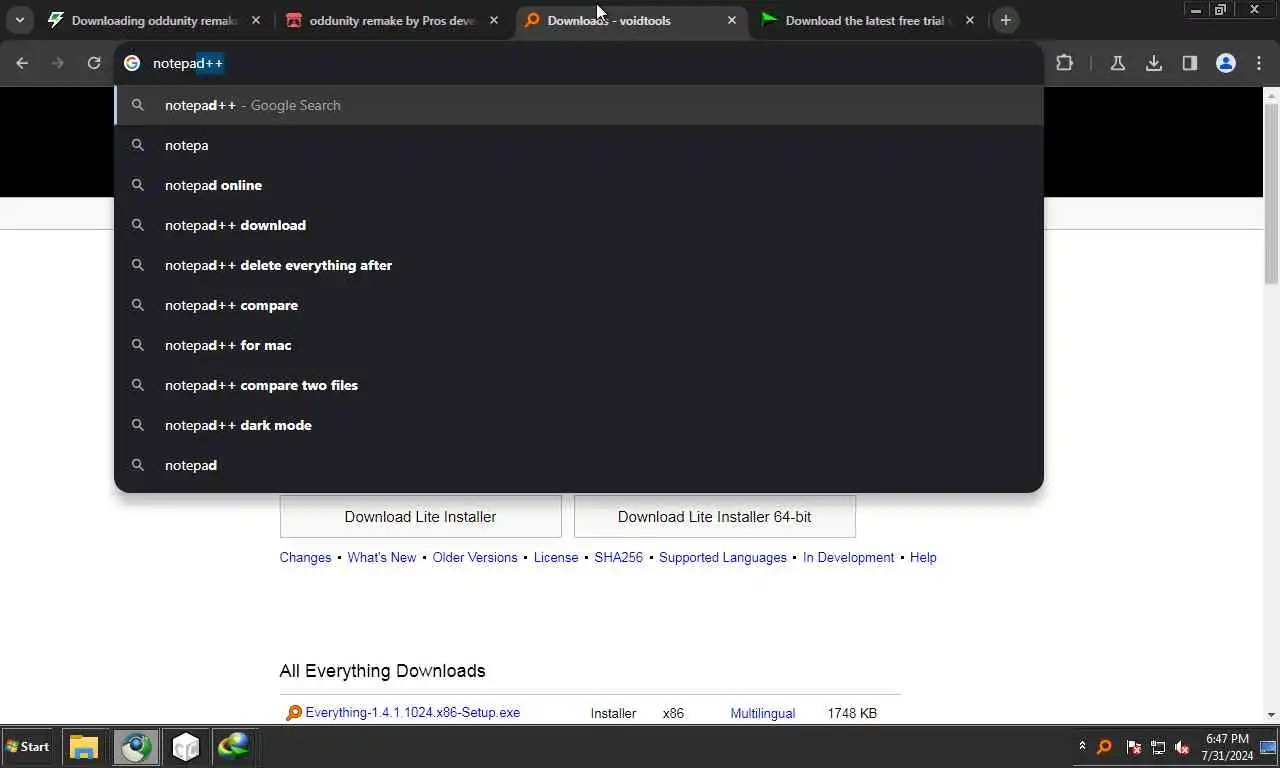Viewport: 1280px width, 768px height.
Task: Choose 'notepad++ download' suggestion
Action: click(579, 225)
